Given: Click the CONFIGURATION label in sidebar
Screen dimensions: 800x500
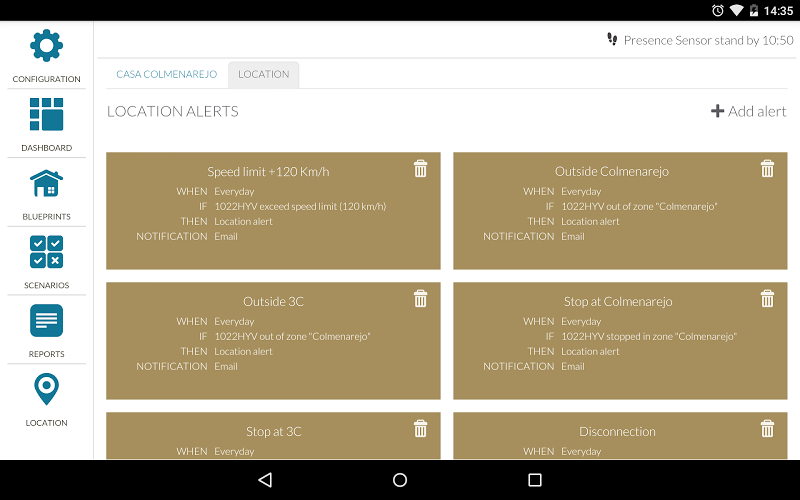Looking at the screenshot, I should coord(46,79).
